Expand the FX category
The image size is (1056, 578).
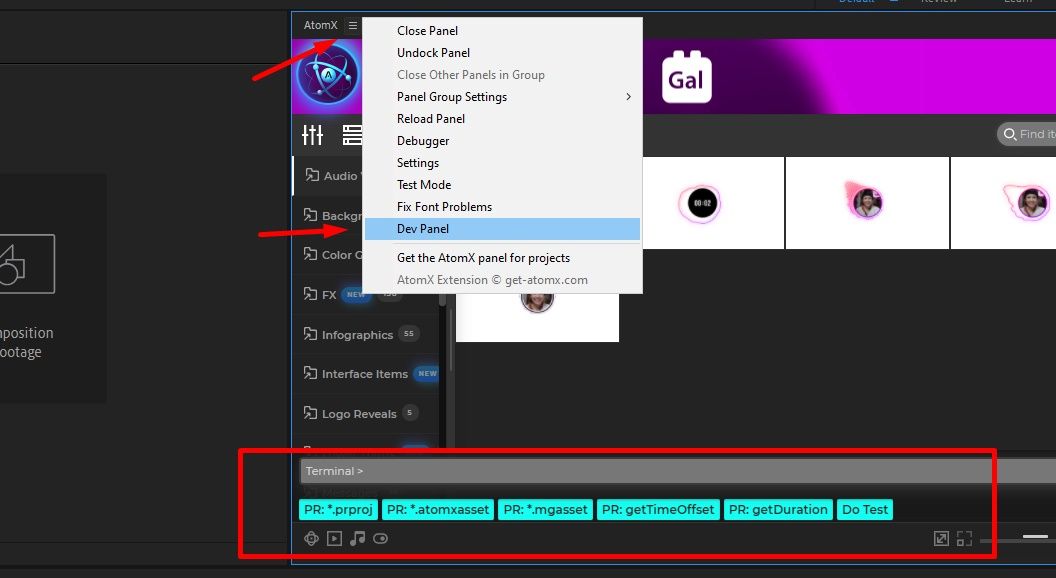coord(327,294)
